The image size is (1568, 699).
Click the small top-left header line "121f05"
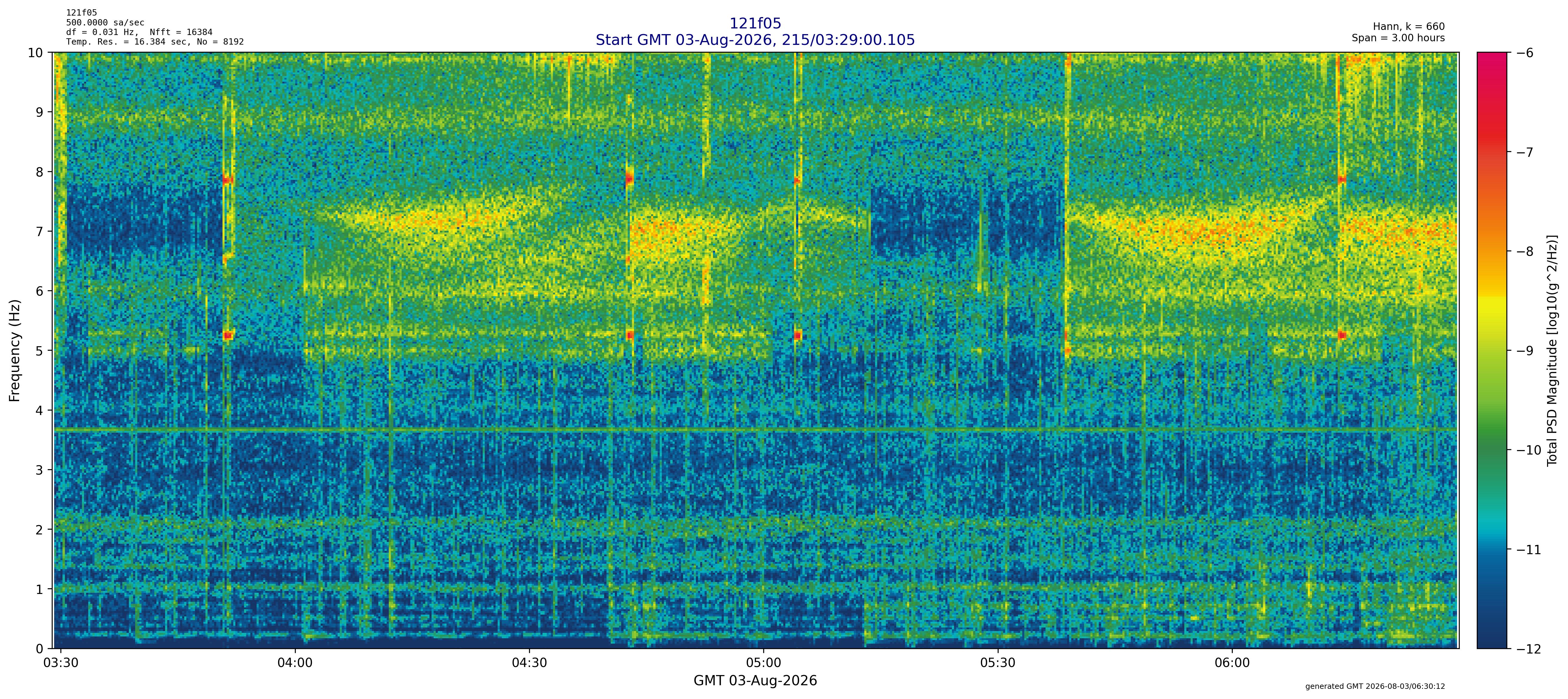coord(82,13)
